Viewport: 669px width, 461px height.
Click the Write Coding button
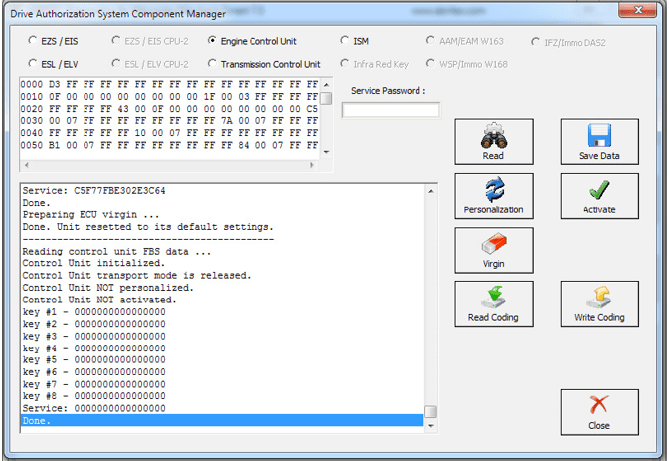pos(599,304)
